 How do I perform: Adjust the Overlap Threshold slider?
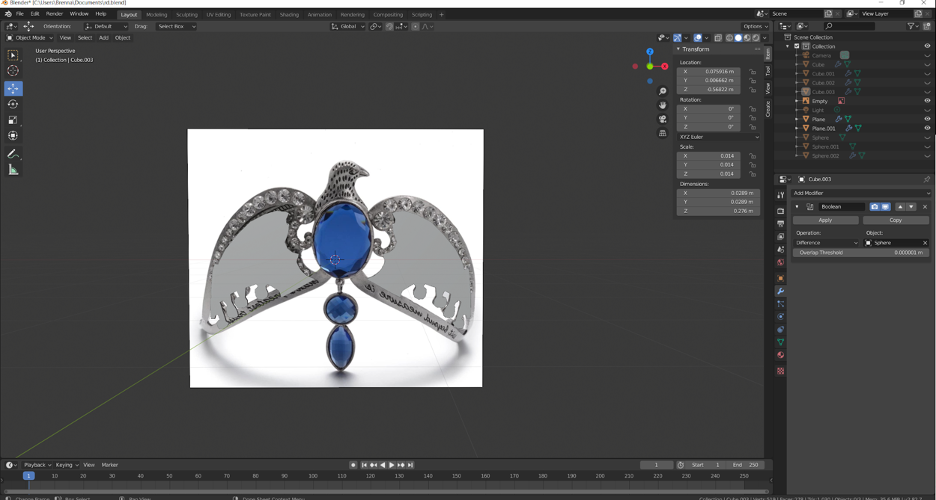click(861, 253)
